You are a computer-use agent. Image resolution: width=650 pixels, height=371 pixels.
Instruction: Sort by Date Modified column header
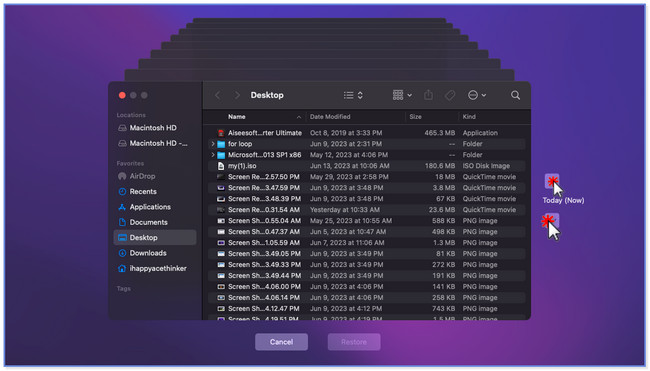[x=330, y=117]
